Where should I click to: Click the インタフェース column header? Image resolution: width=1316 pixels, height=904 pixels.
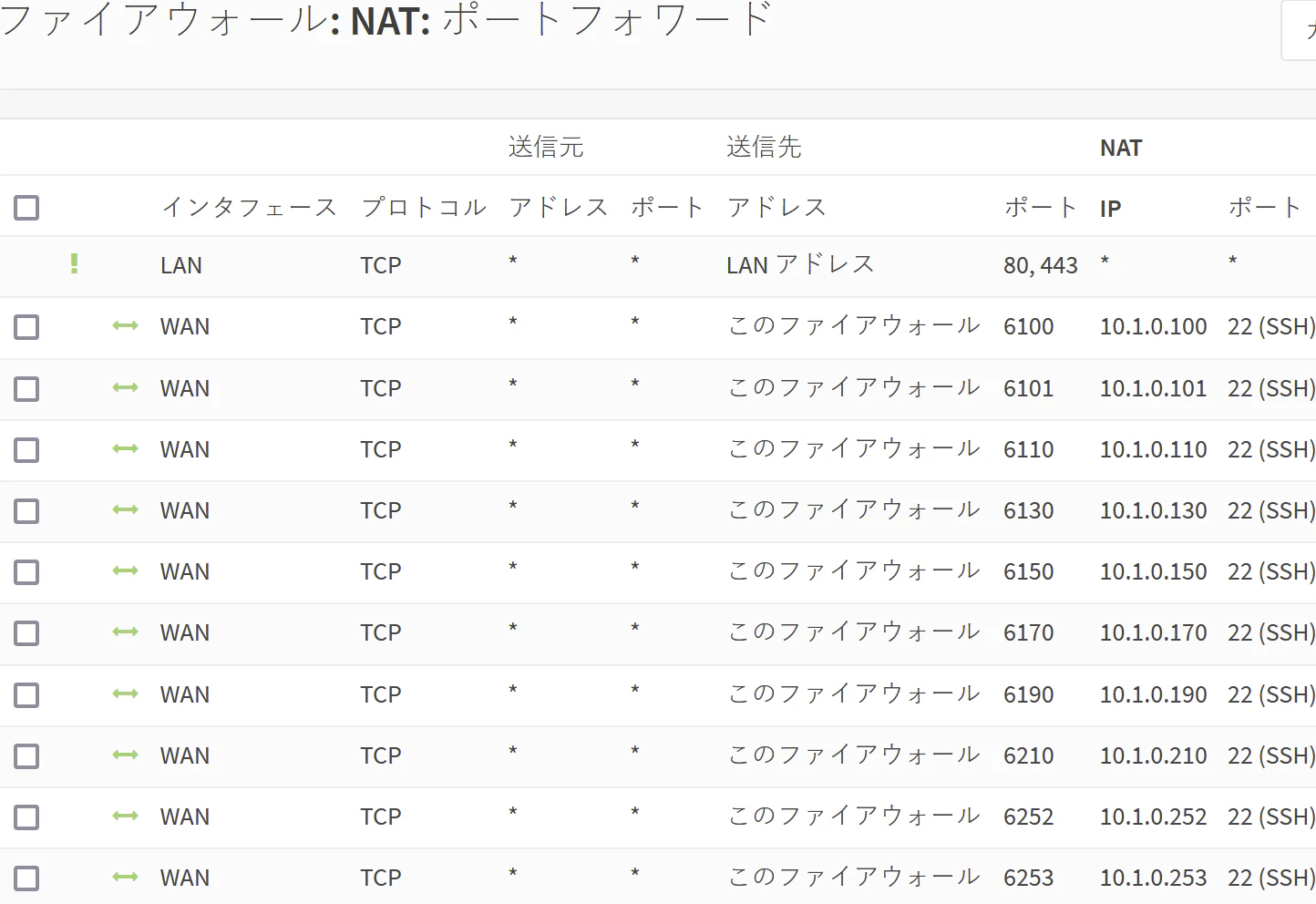click(x=249, y=208)
